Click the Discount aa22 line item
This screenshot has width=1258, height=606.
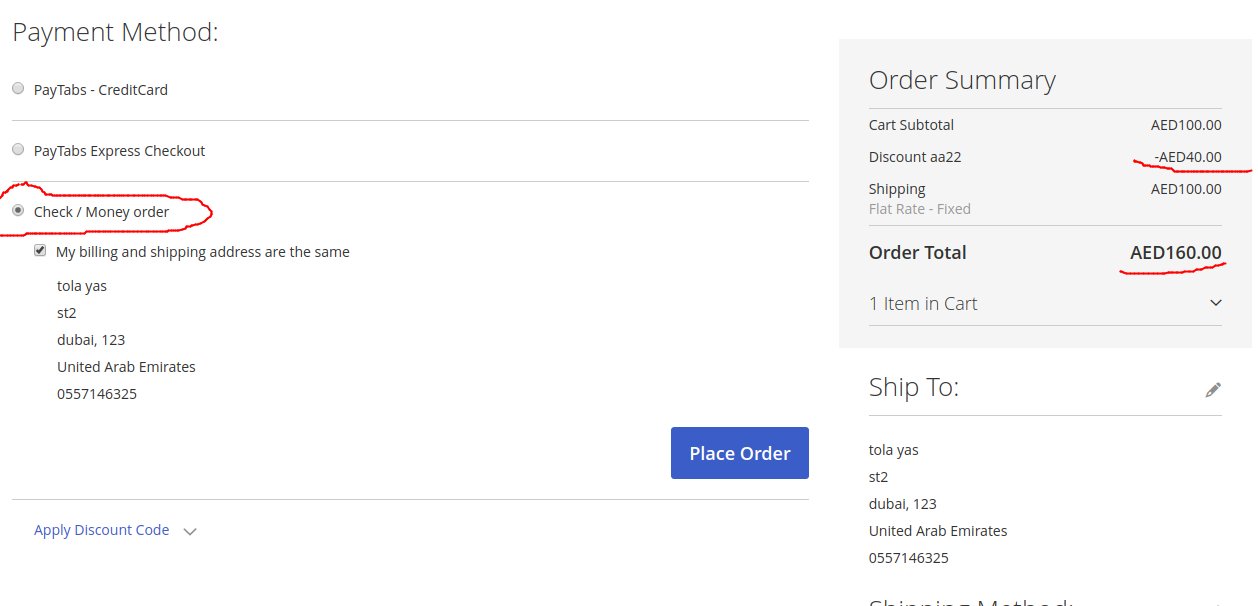coord(914,157)
